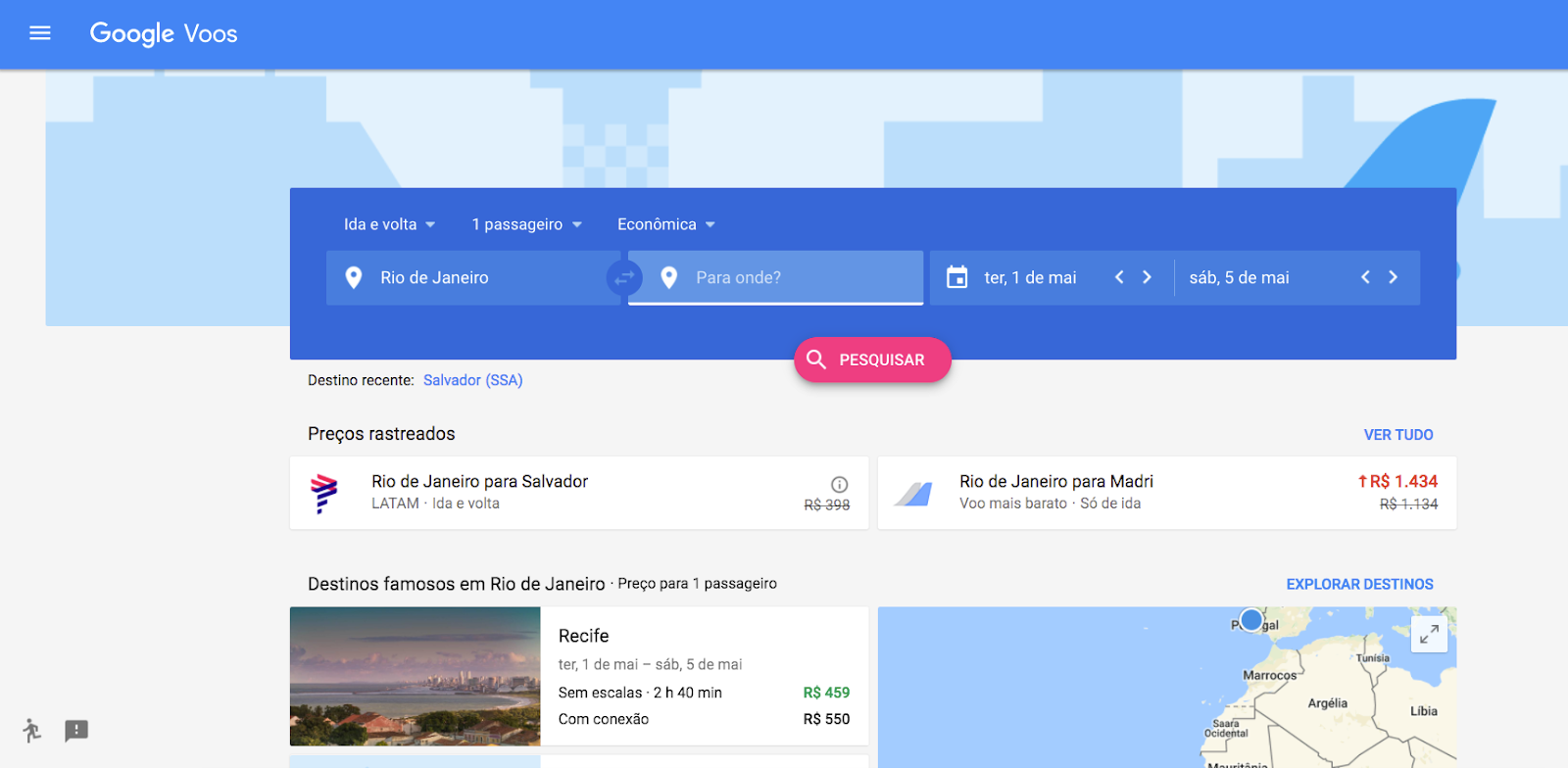
Task: Click the calendar icon
Action: click(x=956, y=277)
